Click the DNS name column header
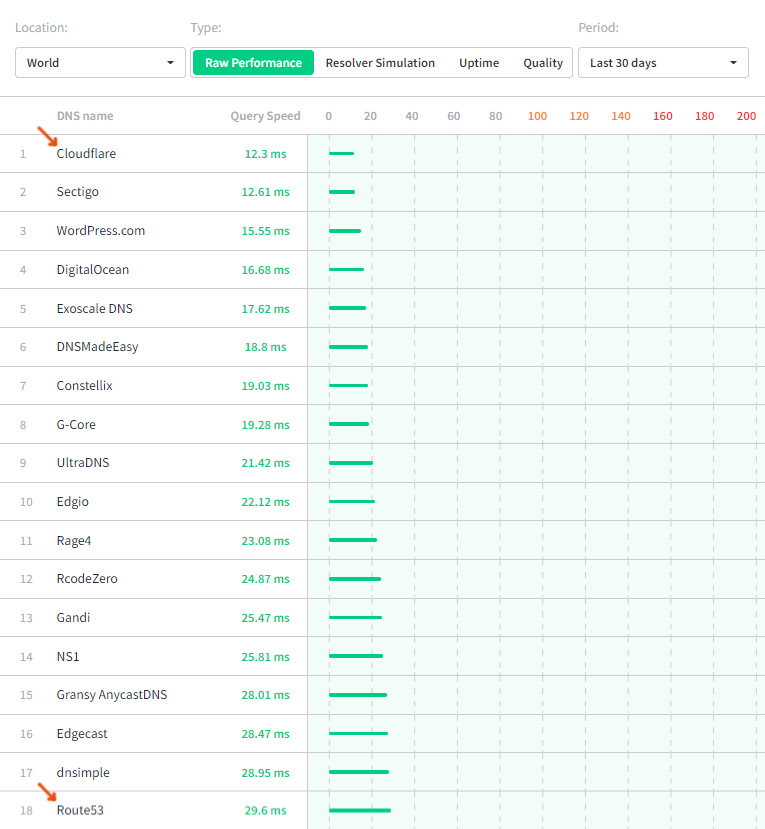Image resolution: width=765 pixels, height=829 pixels. (85, 116)
